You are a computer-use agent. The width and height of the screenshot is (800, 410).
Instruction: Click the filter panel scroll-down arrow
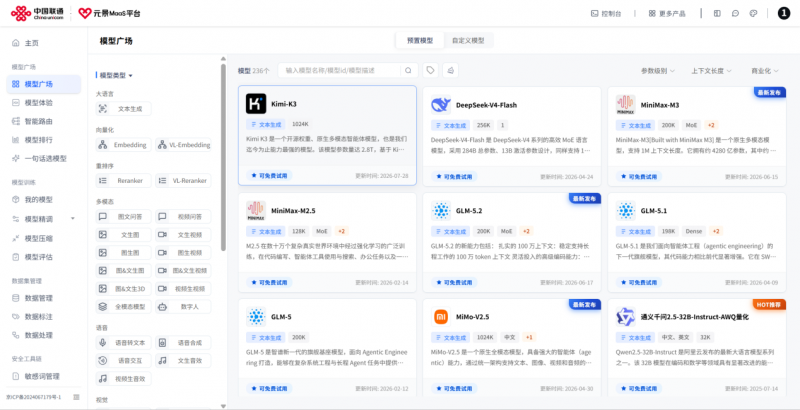(223, 406)
